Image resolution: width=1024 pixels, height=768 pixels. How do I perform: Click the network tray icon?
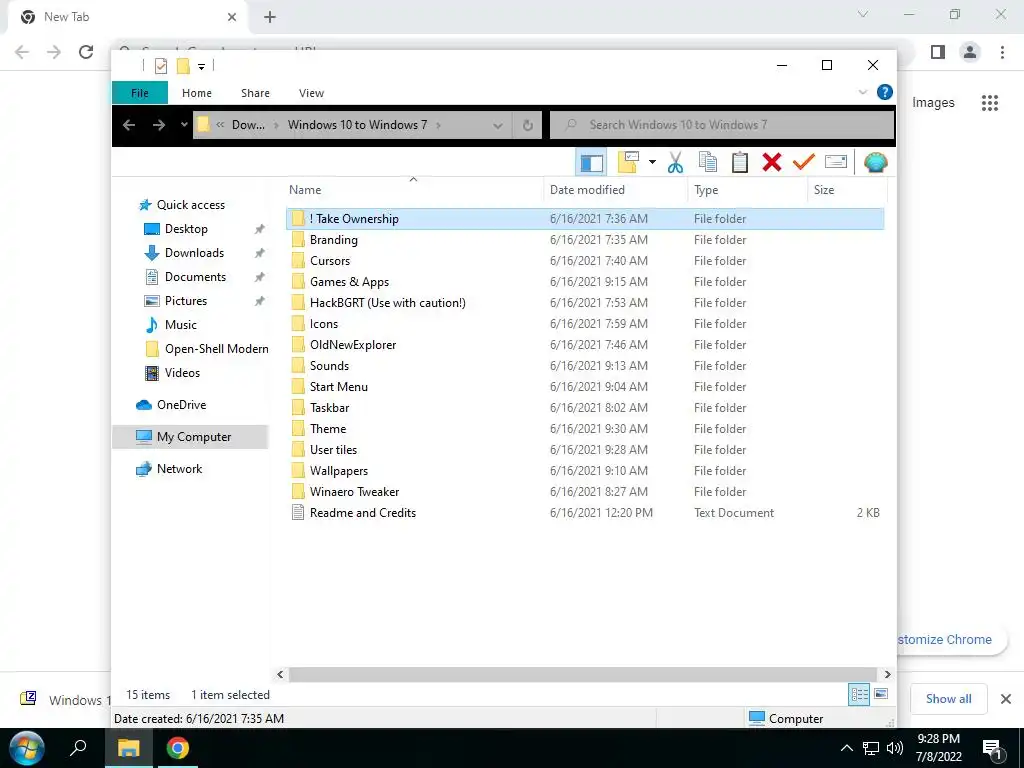point(871,748)
